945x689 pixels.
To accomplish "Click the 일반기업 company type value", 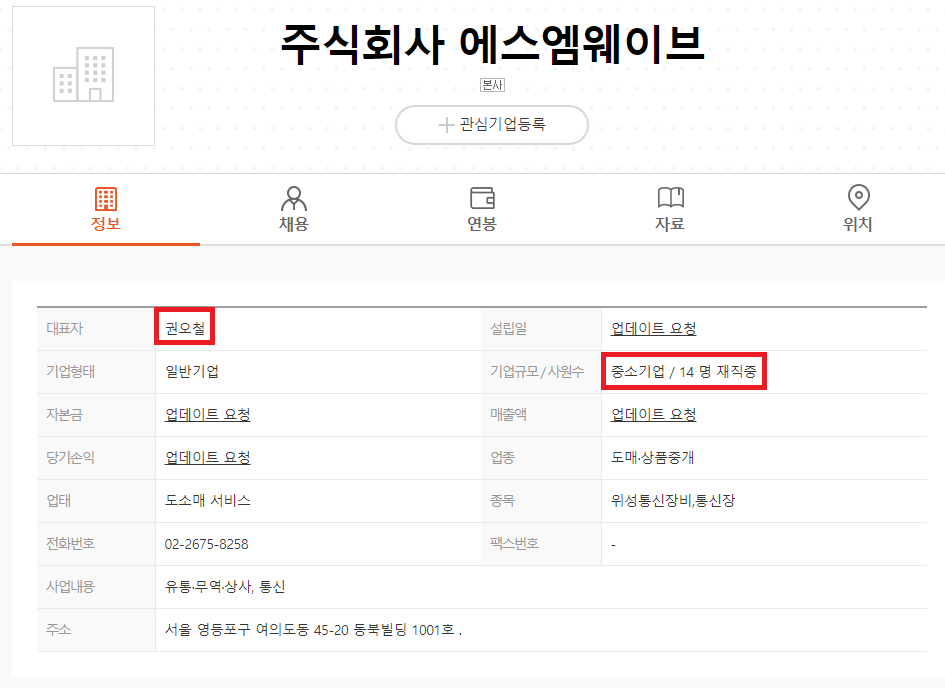I will click(192, 371).
